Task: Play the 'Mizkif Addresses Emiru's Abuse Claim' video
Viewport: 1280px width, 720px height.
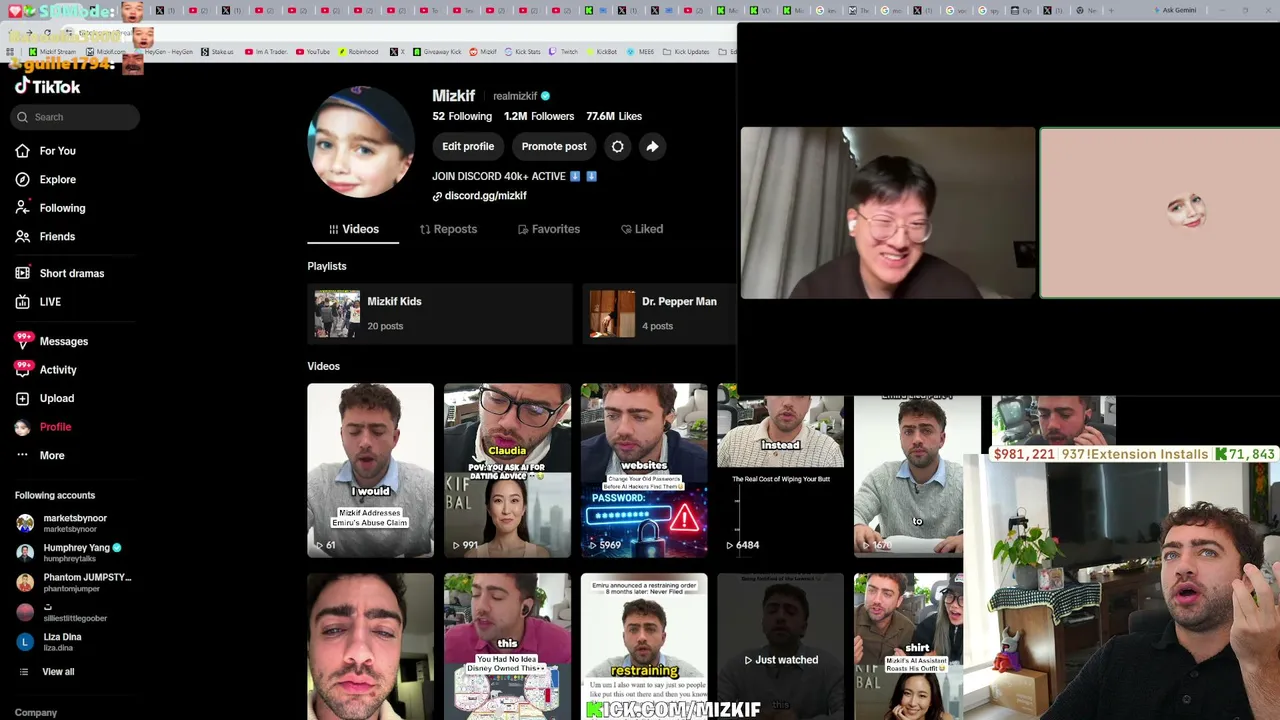Action: 371,470
